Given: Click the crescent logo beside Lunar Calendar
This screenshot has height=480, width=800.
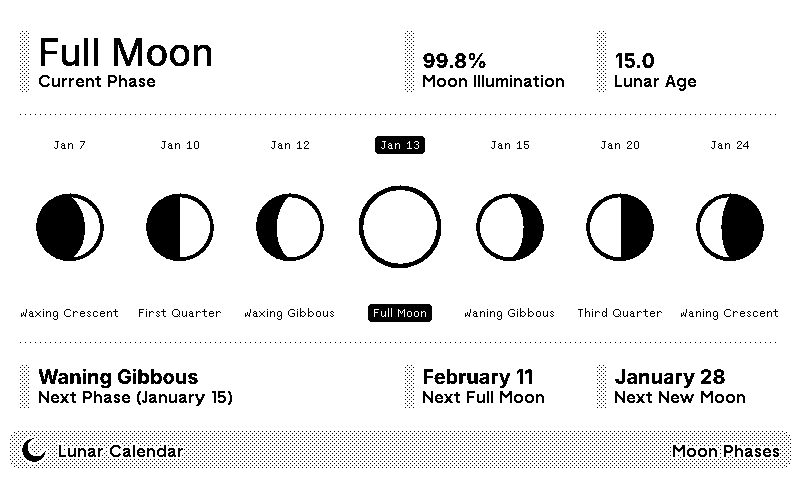Looking at the screenshot, I should [35, 451].
